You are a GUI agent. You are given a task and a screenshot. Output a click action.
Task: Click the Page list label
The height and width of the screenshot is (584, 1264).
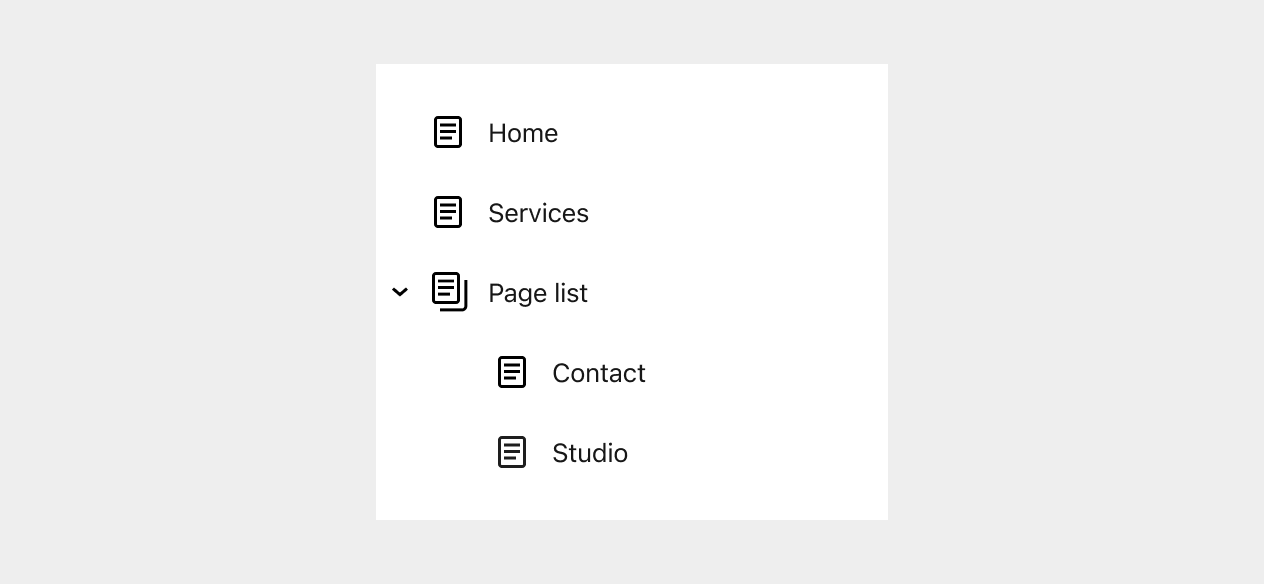click(x=538, y=293)
